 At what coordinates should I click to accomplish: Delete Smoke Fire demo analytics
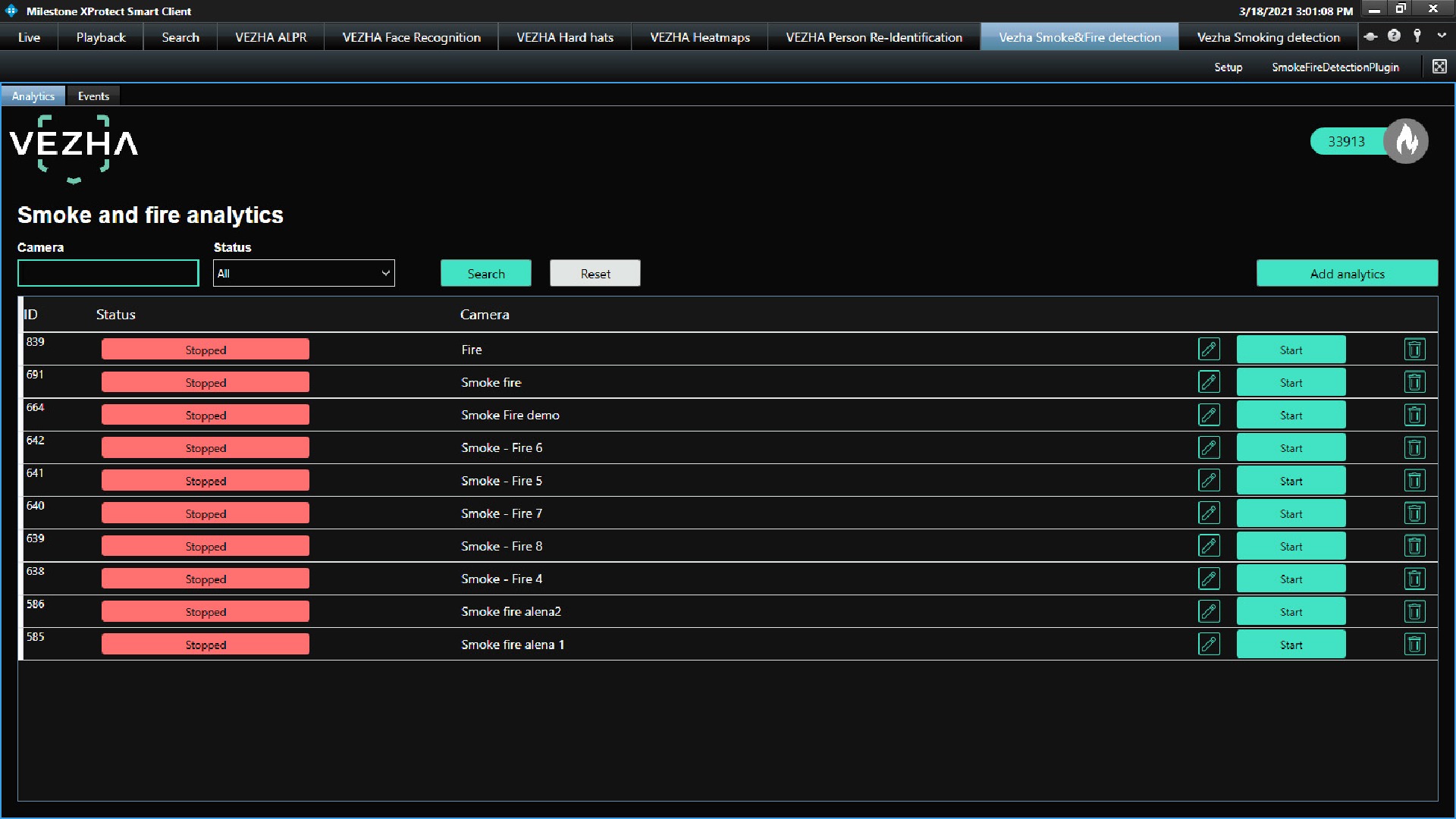(1414, 415)
